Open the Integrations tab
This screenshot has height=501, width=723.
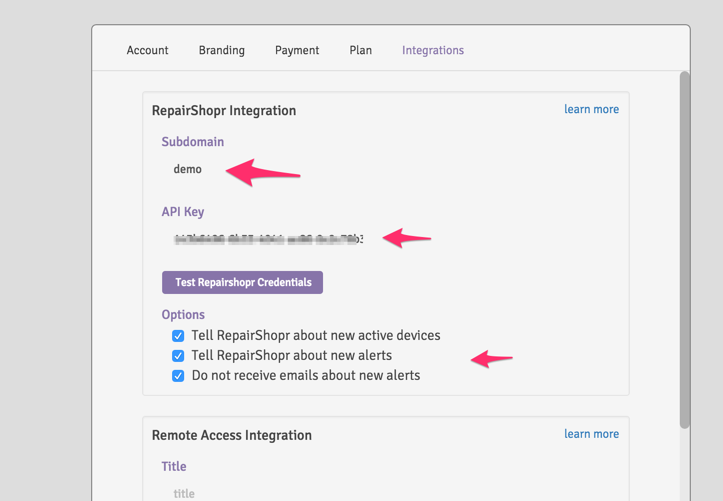[x=433, y=50]
